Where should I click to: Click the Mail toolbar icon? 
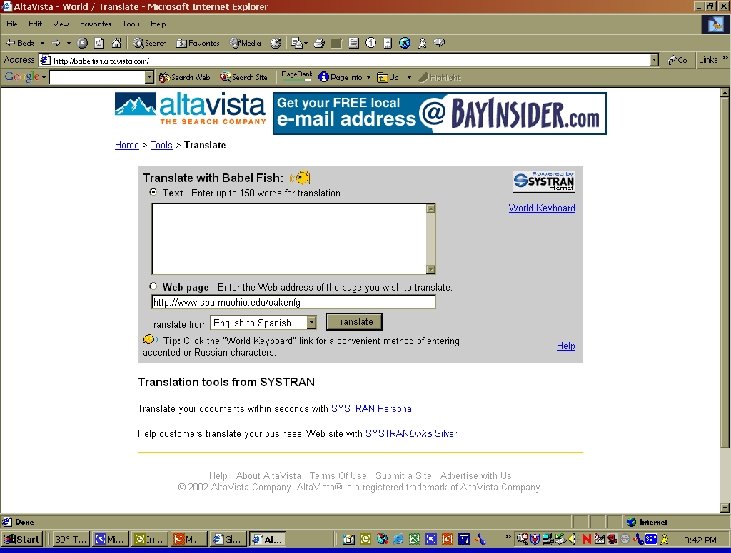coord(297,43)
